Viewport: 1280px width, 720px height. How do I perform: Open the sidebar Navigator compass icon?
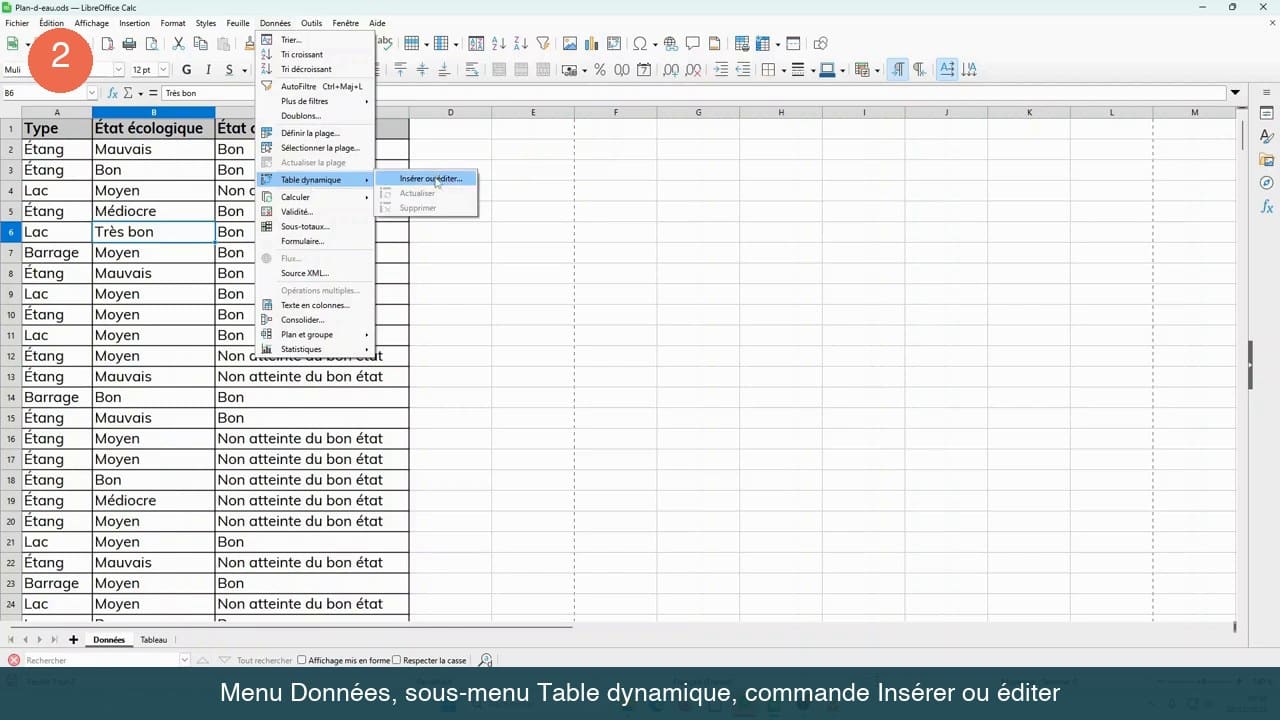(1266, 183)
